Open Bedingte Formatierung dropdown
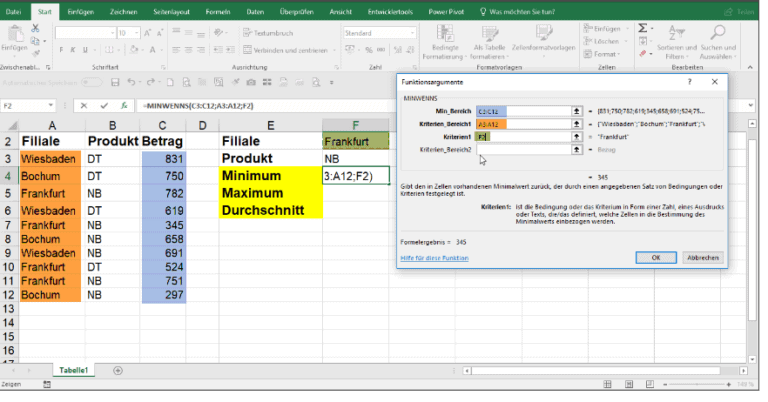Viewport: 768px width, 402px height. 445,42
